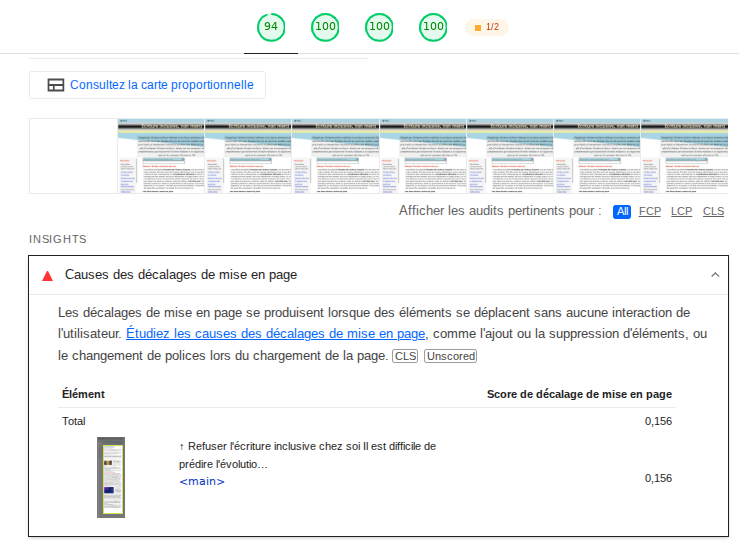The width and height of the screenshot is (739, 545).
Task: Follow Étudiez les causes des décalages link
Action: 276,334
